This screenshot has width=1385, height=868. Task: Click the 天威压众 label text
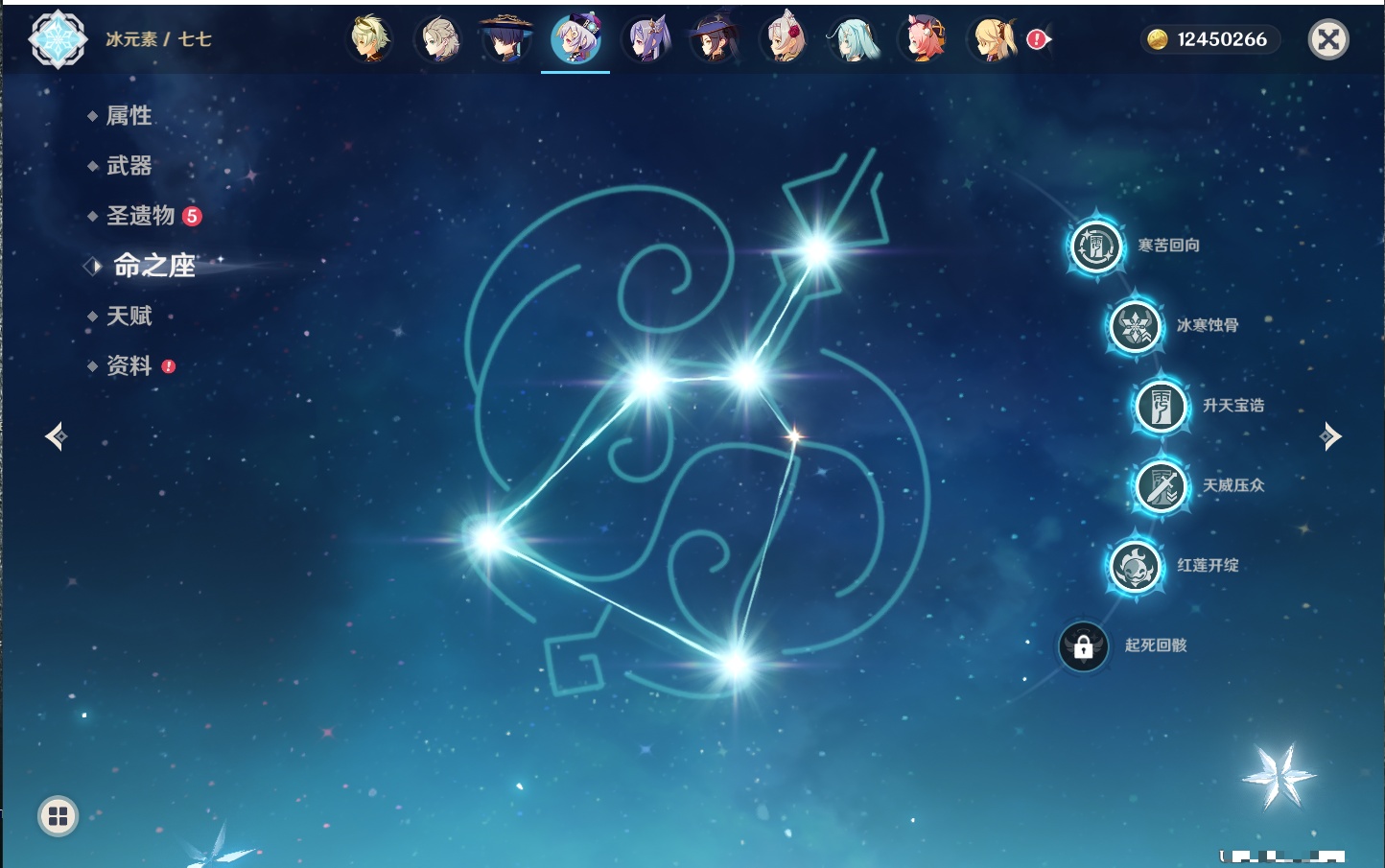[x=1233, y=485]
